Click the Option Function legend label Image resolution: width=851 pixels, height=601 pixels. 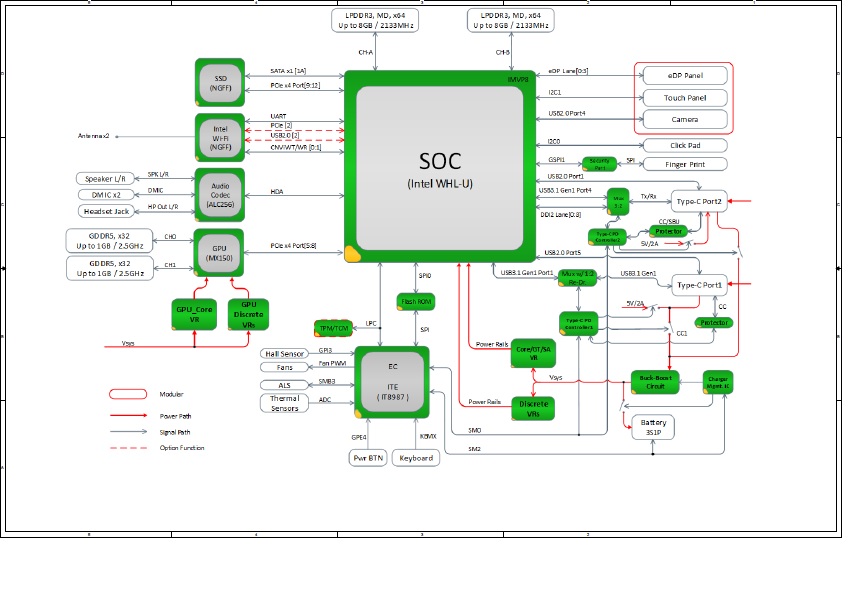182,448
